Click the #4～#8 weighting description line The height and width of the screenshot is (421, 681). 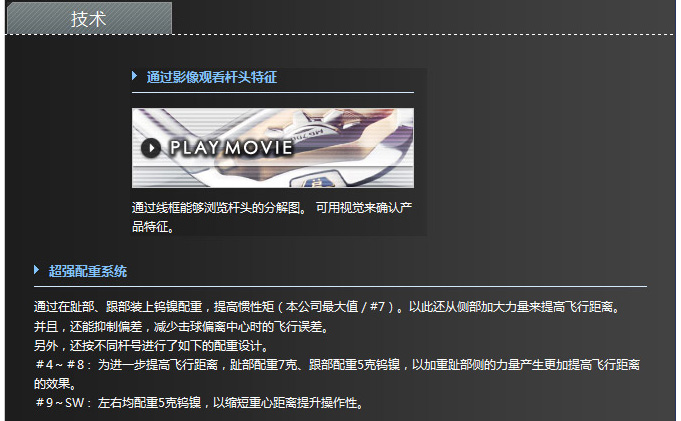(338, 365)
